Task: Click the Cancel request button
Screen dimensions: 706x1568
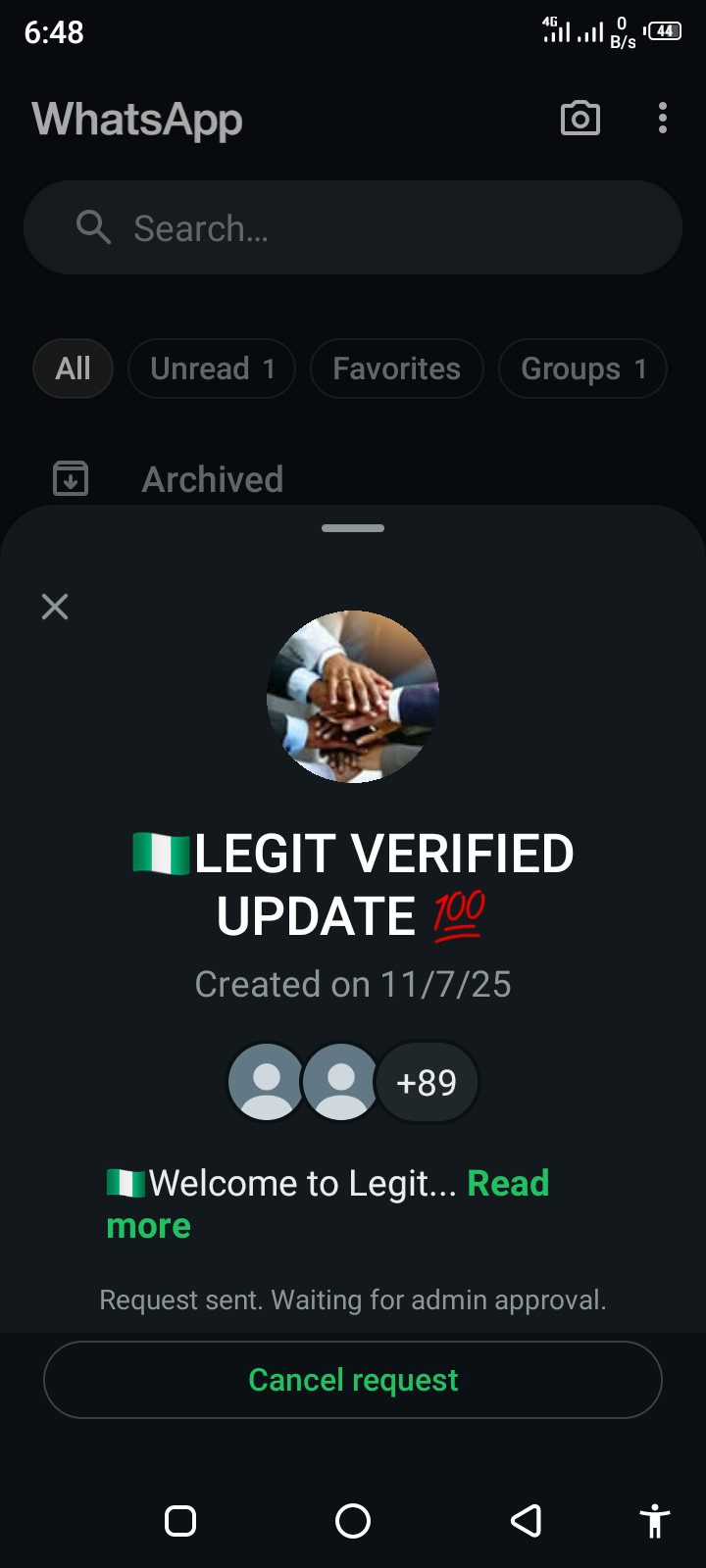Action: click(353, 1380)
